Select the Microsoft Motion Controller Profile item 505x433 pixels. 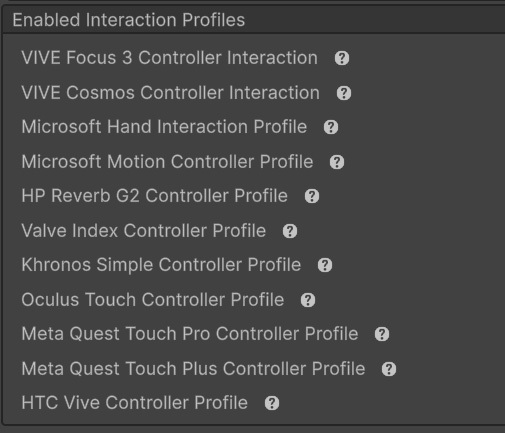167,162
